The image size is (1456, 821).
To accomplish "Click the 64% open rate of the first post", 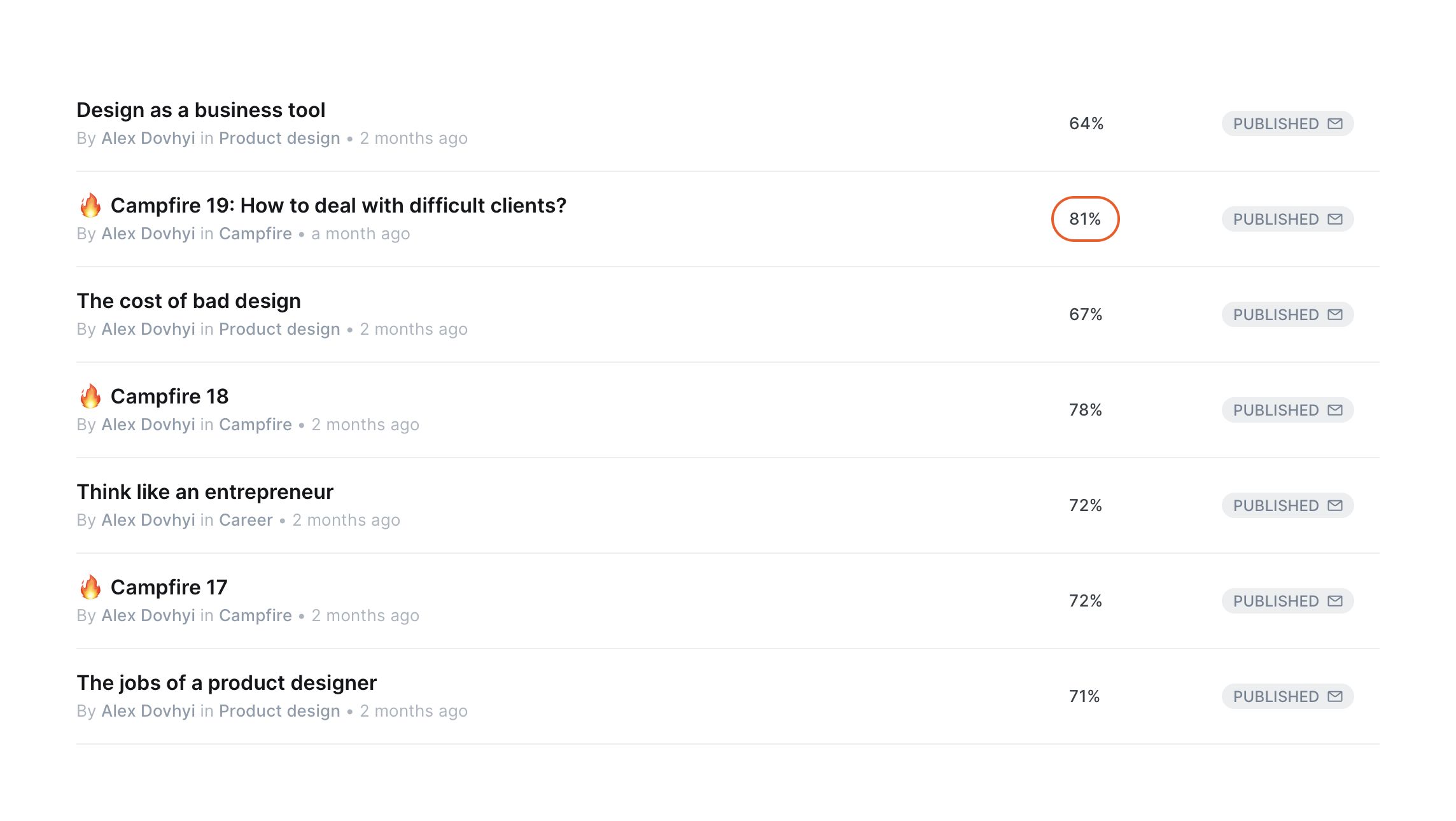I will [x=1086, y=123].
